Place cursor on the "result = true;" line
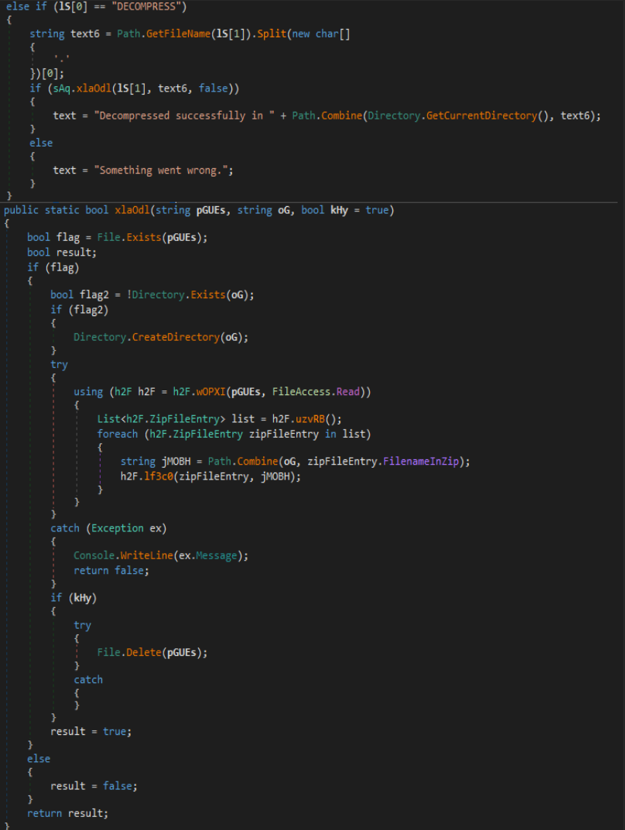The image size is (625, 830). (91, 731)
